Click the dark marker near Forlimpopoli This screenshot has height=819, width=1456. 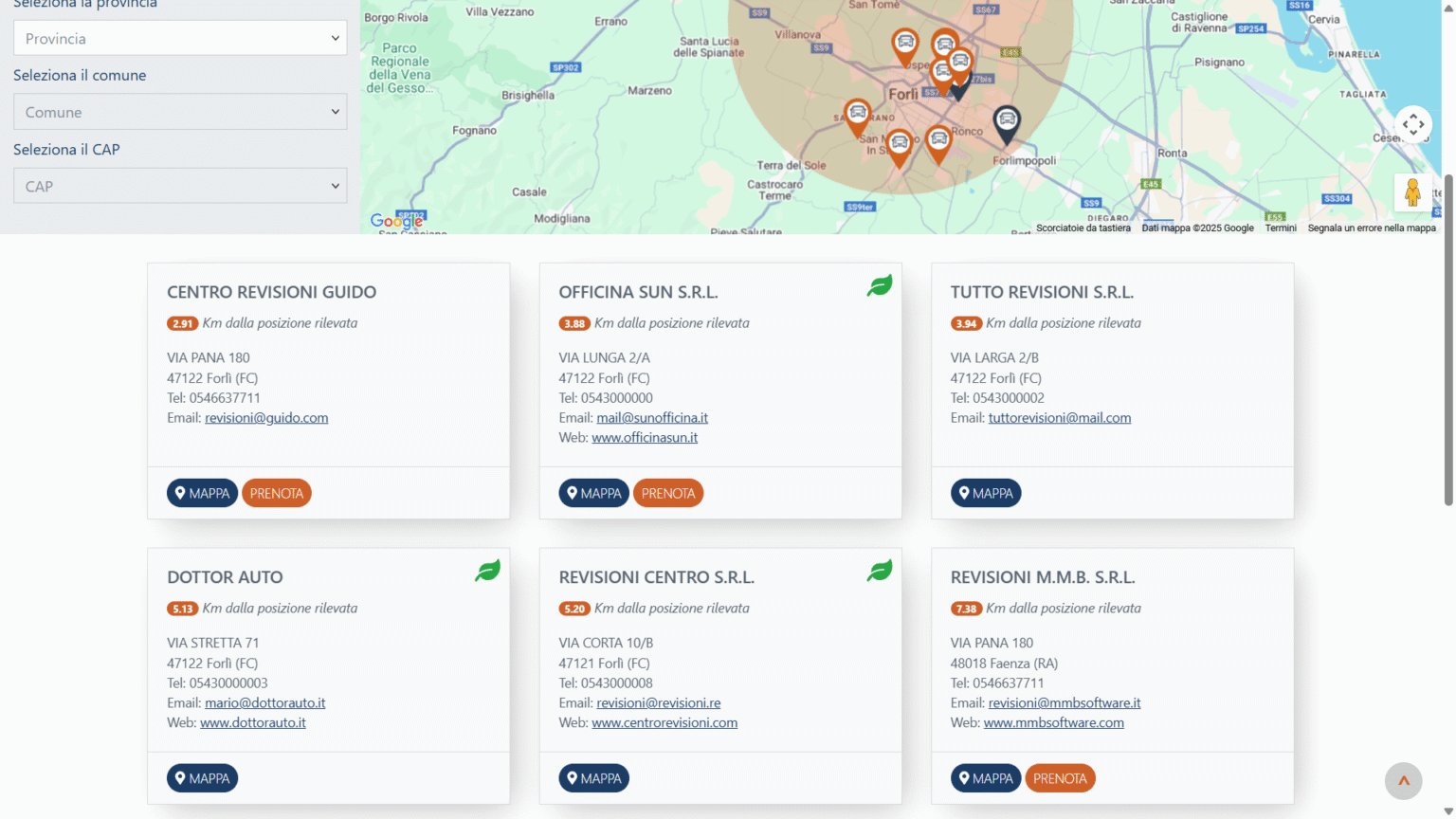click(1006, 121)
